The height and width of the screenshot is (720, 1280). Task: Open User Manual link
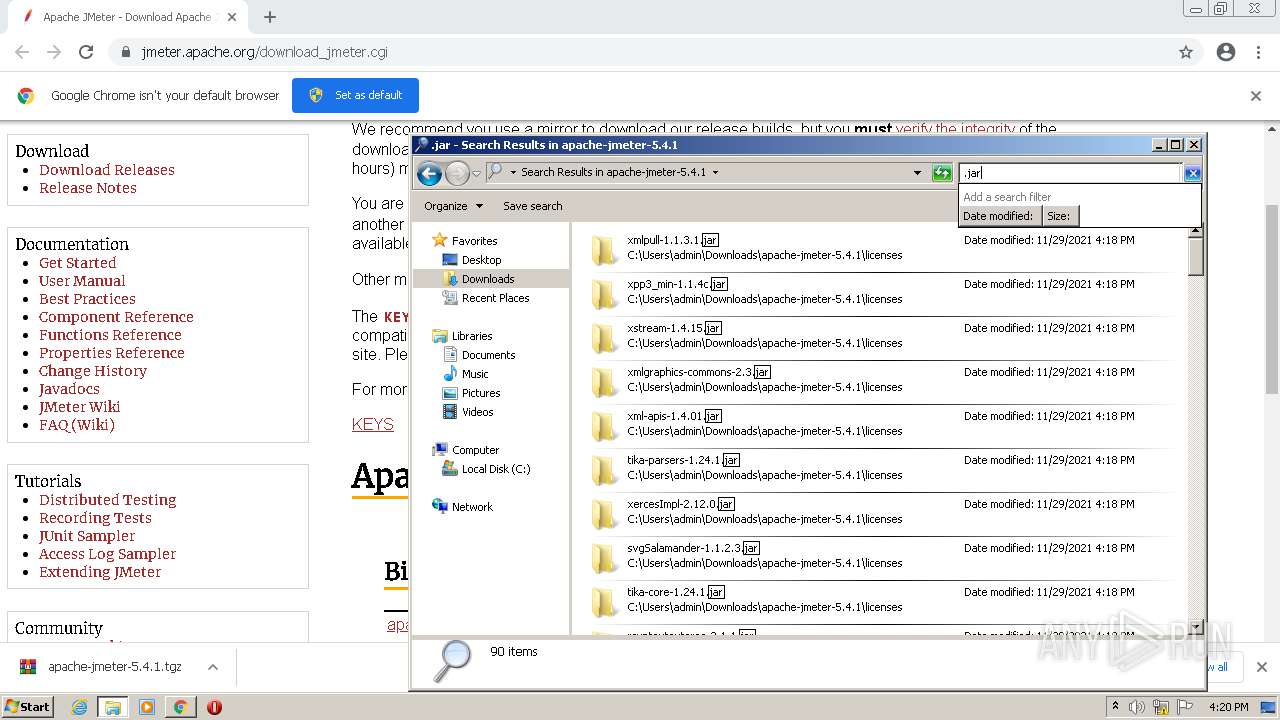point(82,281)
